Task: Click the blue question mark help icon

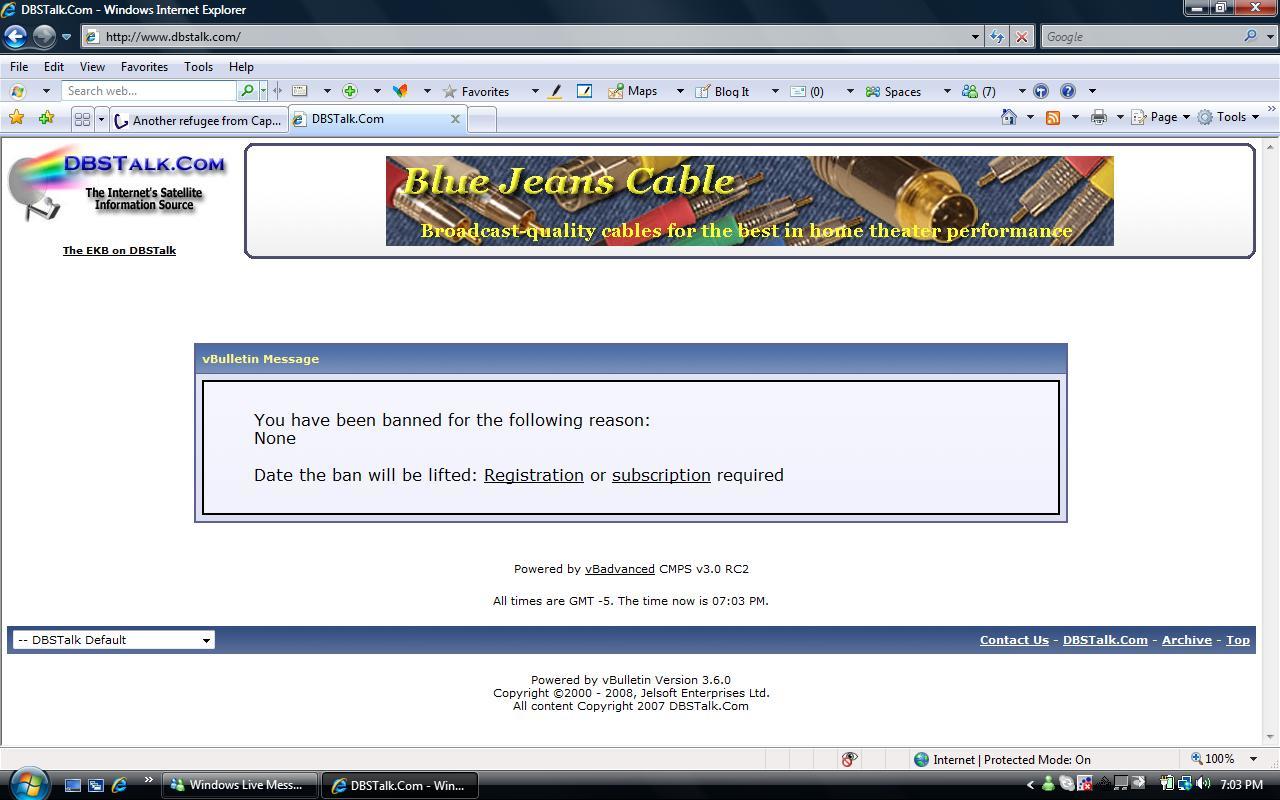Action: coord(1068,91)
